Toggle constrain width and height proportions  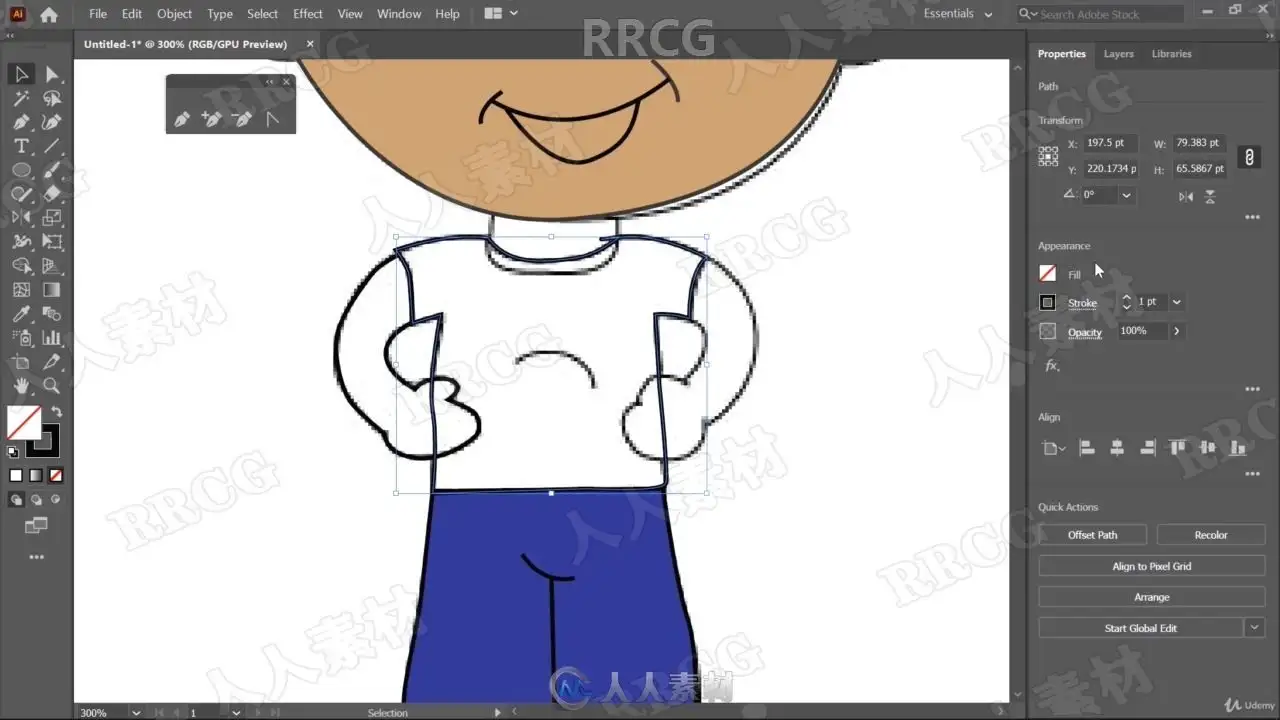click(1248, 157)
